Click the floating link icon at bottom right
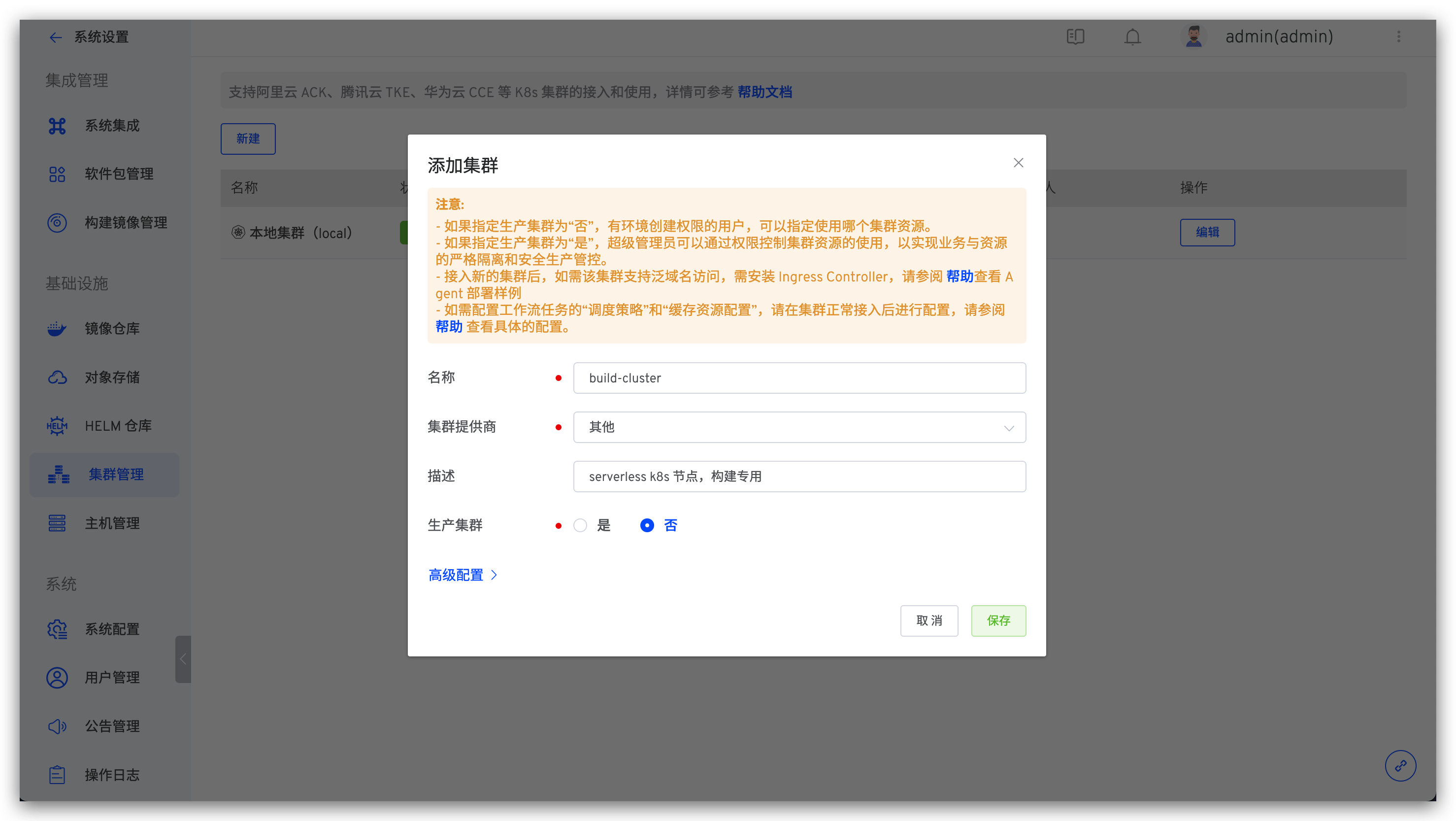 [1400, 766]
